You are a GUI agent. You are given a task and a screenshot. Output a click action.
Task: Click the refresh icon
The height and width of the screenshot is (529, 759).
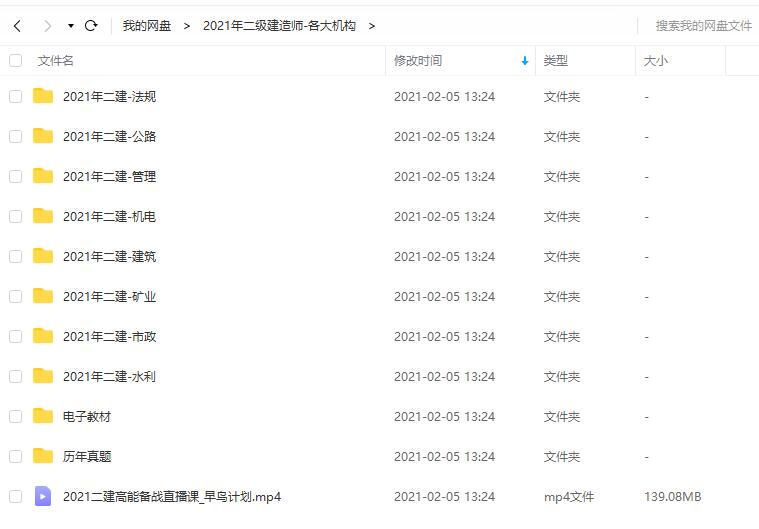coord(91,25)
